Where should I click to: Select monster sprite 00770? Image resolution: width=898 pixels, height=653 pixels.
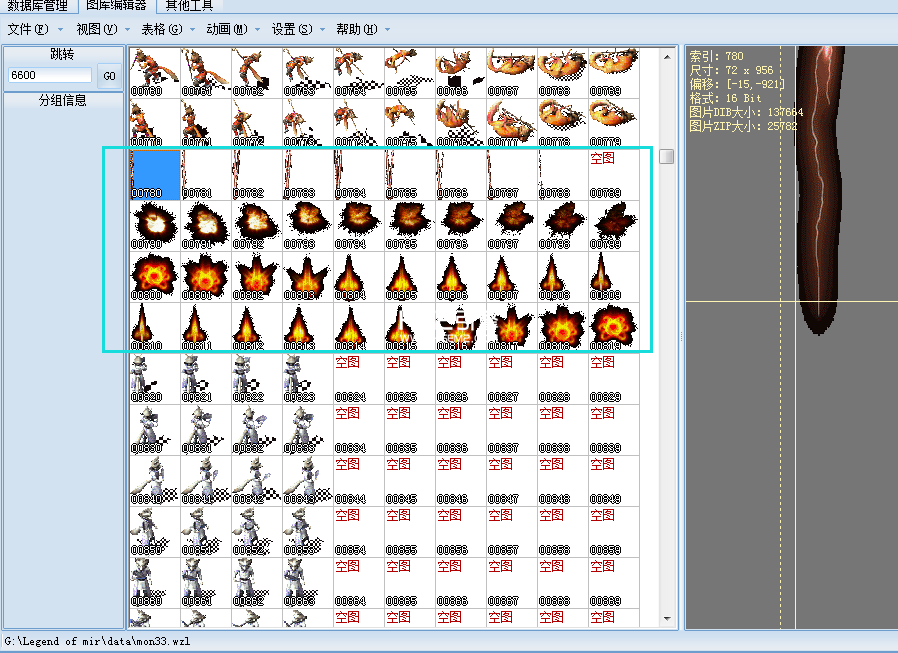pyautogui.click(x=155, y=124)
